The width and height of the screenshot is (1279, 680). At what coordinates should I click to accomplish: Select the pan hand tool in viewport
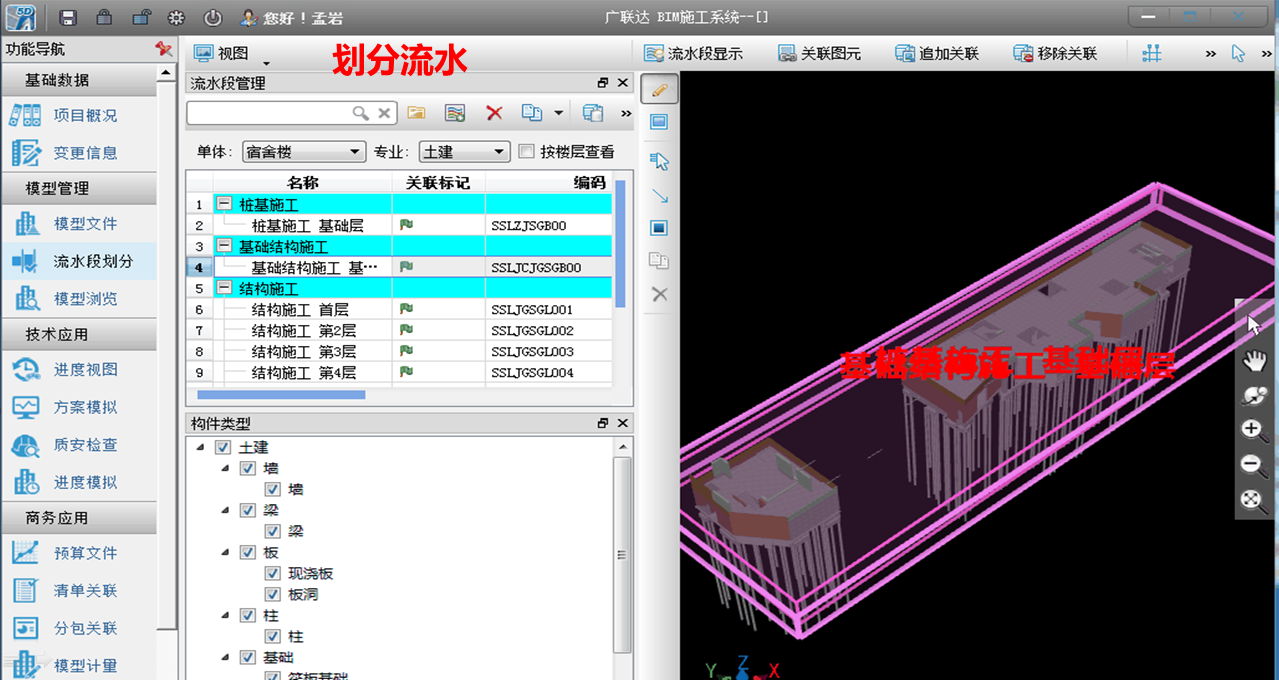point(1254,361)
